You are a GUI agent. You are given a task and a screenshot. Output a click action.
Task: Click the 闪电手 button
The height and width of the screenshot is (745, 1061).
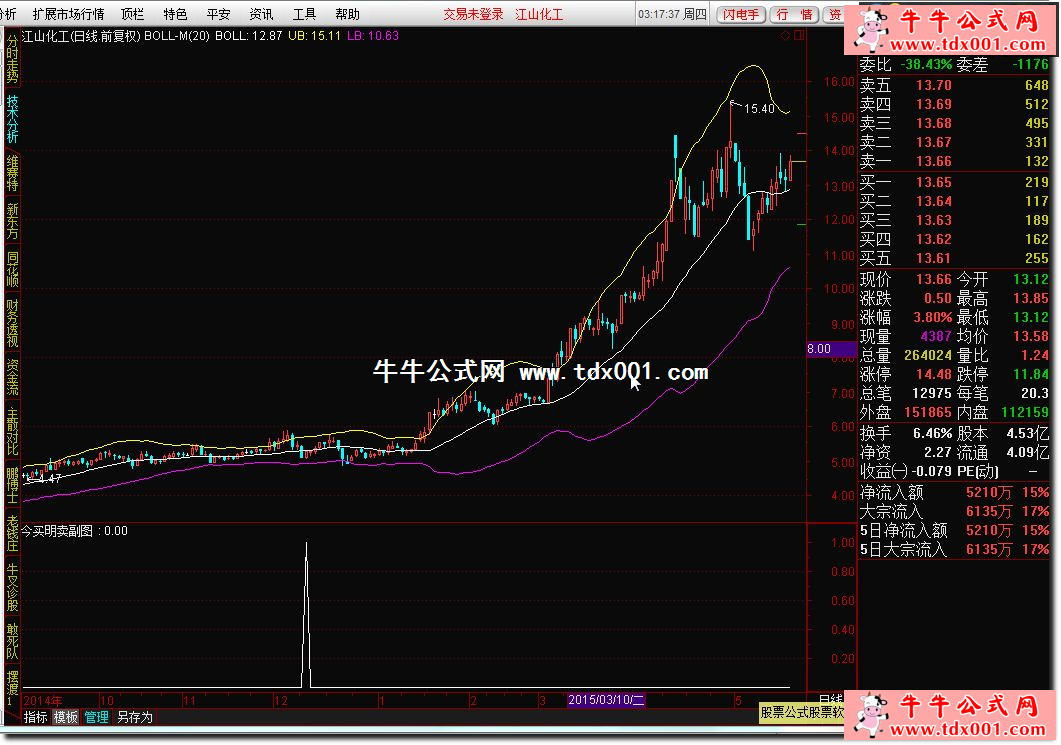[x=742, y=14]
